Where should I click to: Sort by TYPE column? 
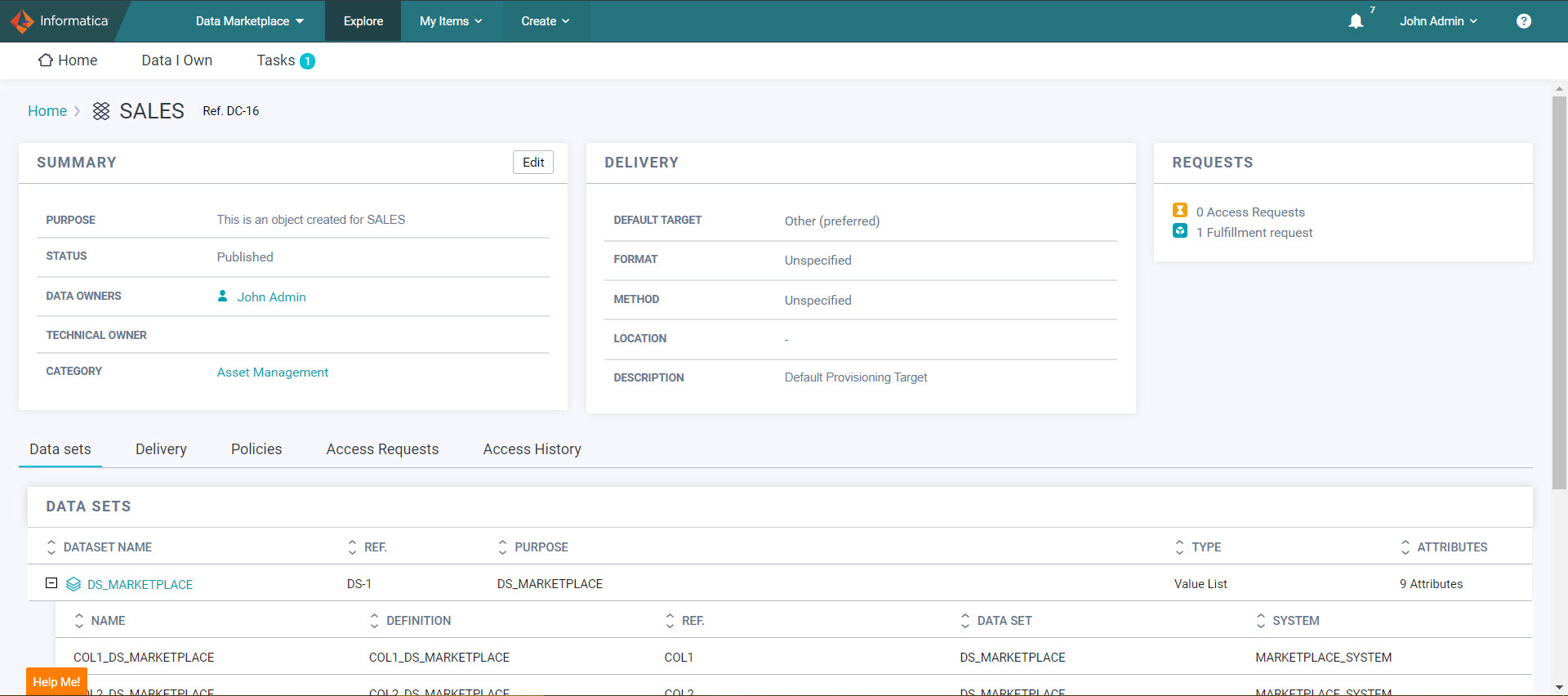[1179, 547]
